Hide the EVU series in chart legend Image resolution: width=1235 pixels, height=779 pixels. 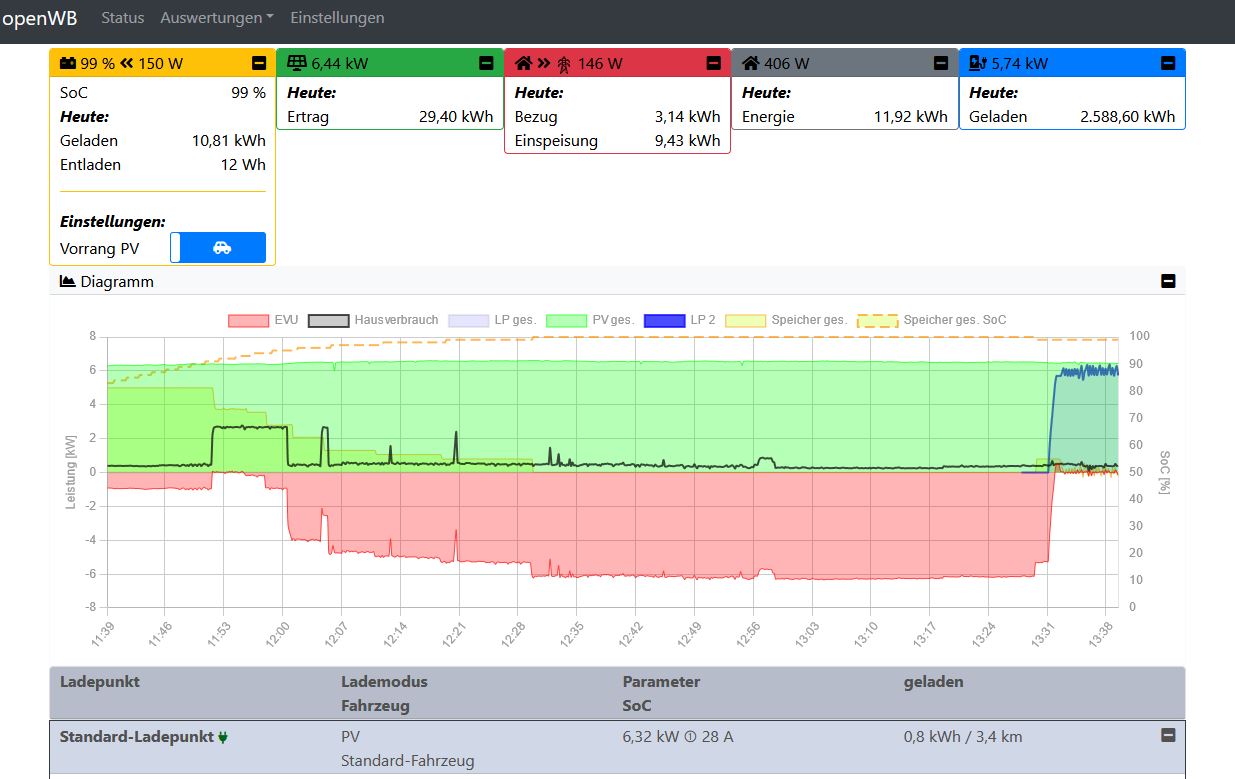click(x=249, y=320)
